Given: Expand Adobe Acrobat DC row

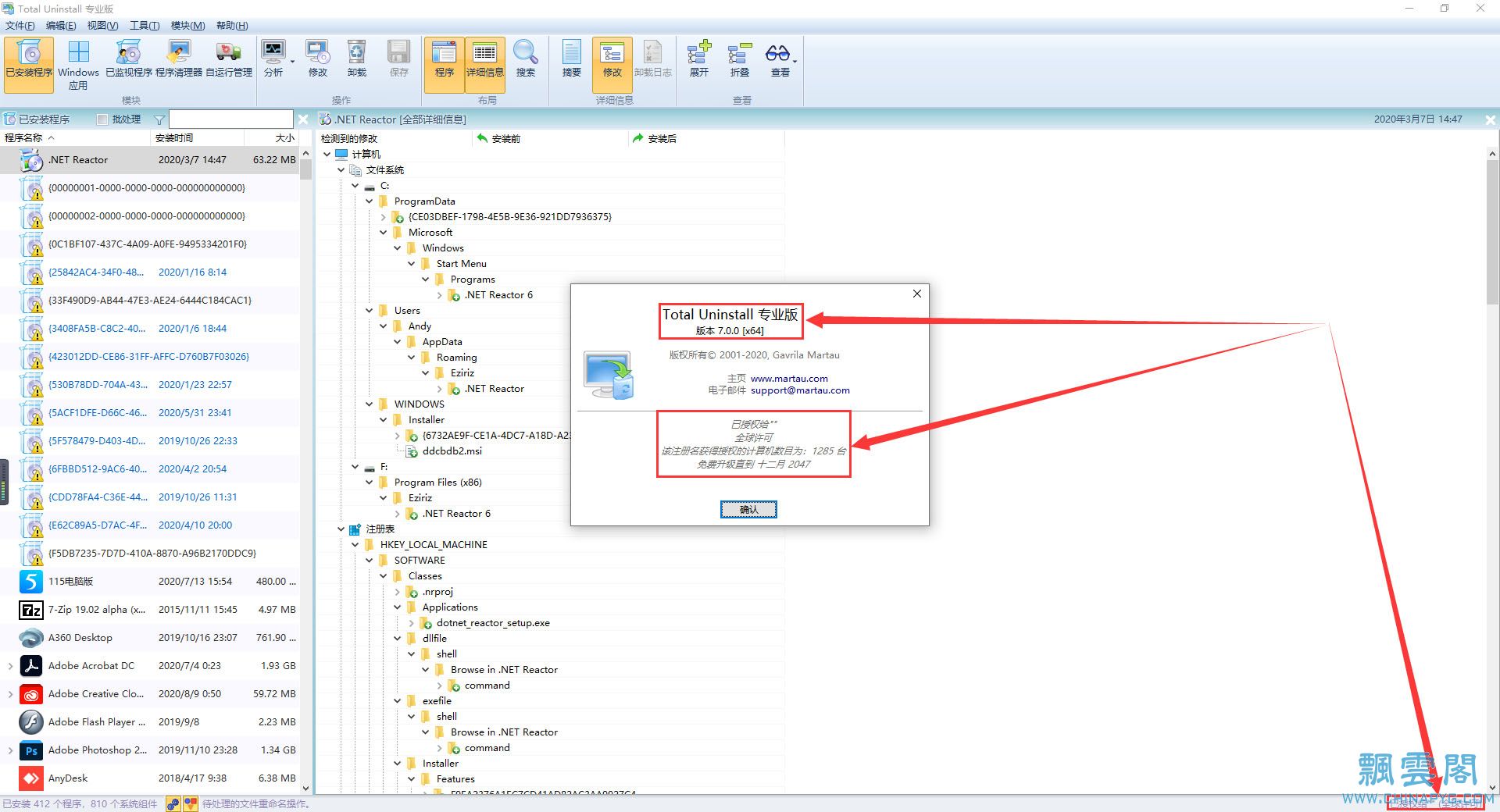Looking at the screenshot, I should click(10, 666).
